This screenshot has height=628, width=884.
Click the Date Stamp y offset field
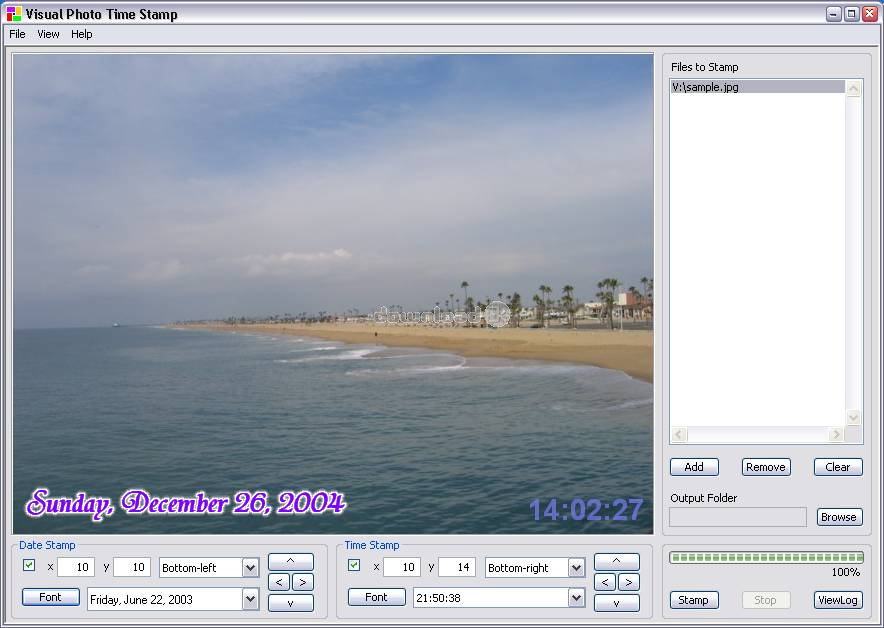point(132,567)
